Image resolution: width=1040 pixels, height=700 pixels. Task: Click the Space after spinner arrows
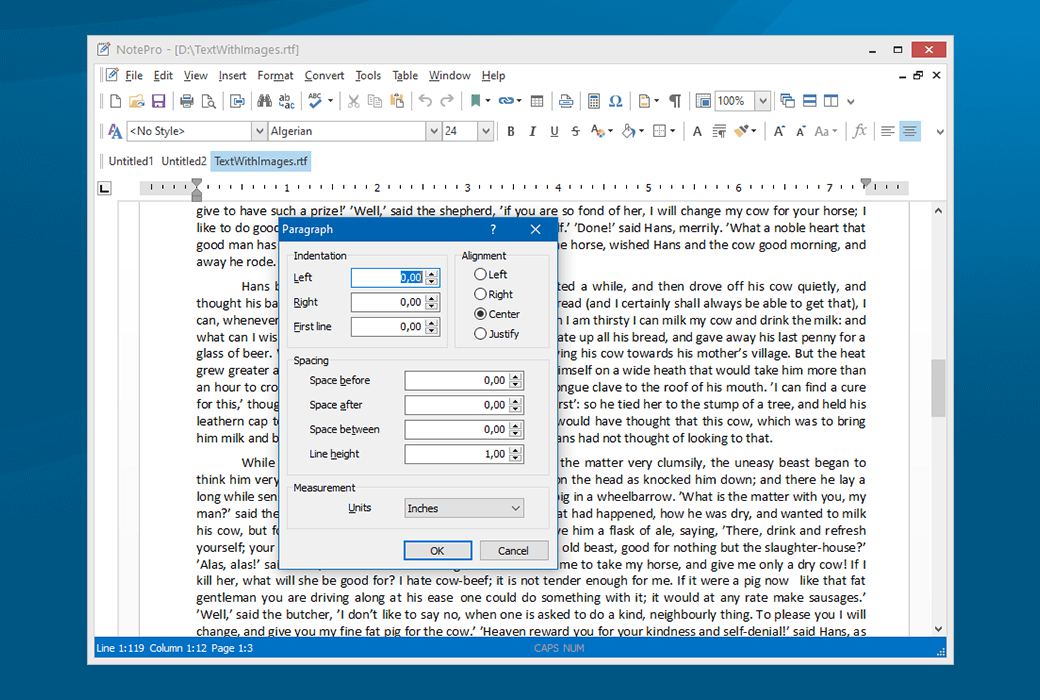(x=515, y=405)
